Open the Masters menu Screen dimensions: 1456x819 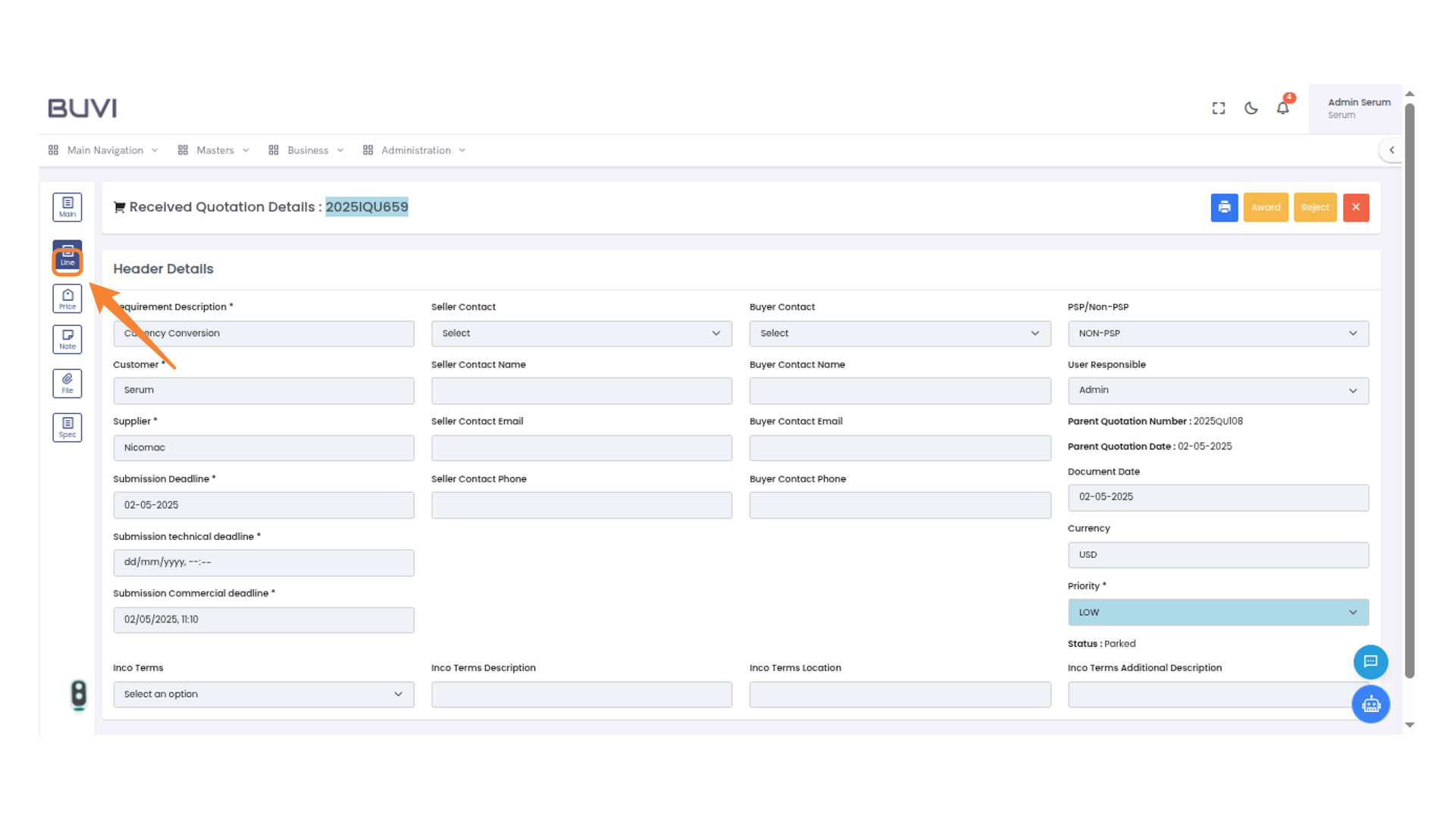point(215,150)
